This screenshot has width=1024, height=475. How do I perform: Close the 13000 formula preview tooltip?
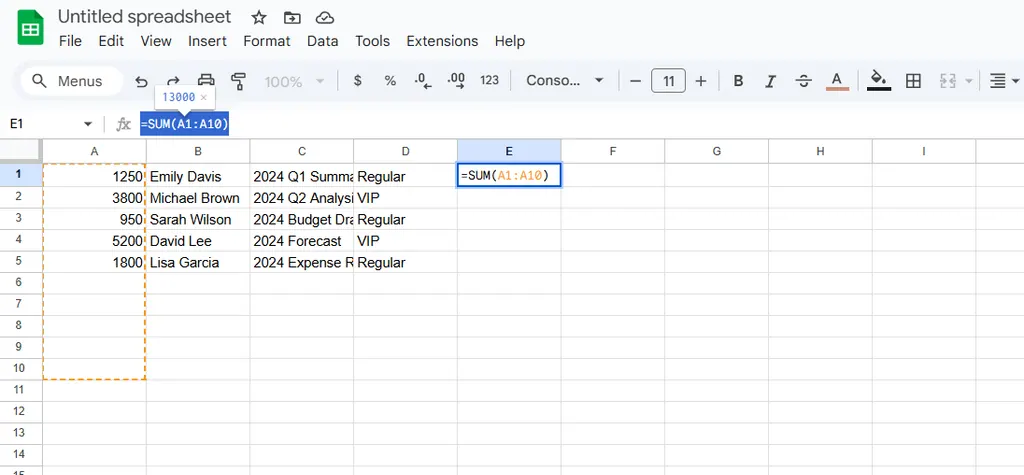tap(204, 97)
